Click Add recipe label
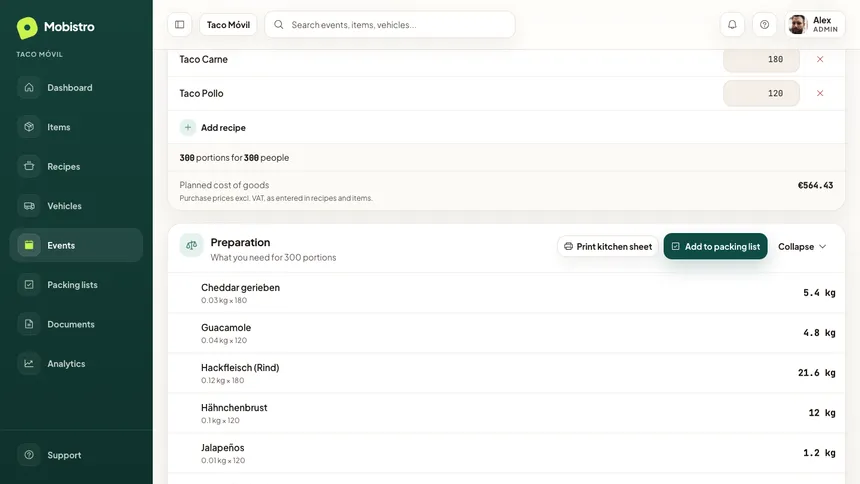Viewport: 860px width, 484px height. 223,127
